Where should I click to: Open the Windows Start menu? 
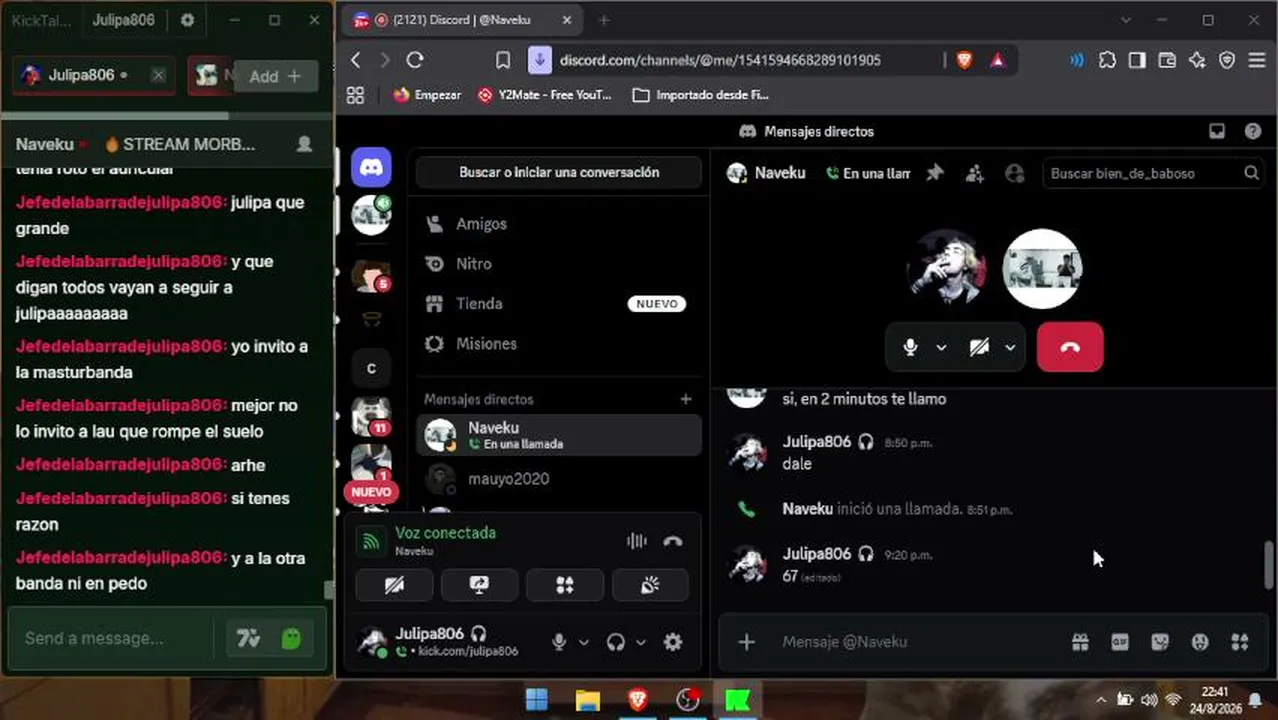click(x=537, y=700)
